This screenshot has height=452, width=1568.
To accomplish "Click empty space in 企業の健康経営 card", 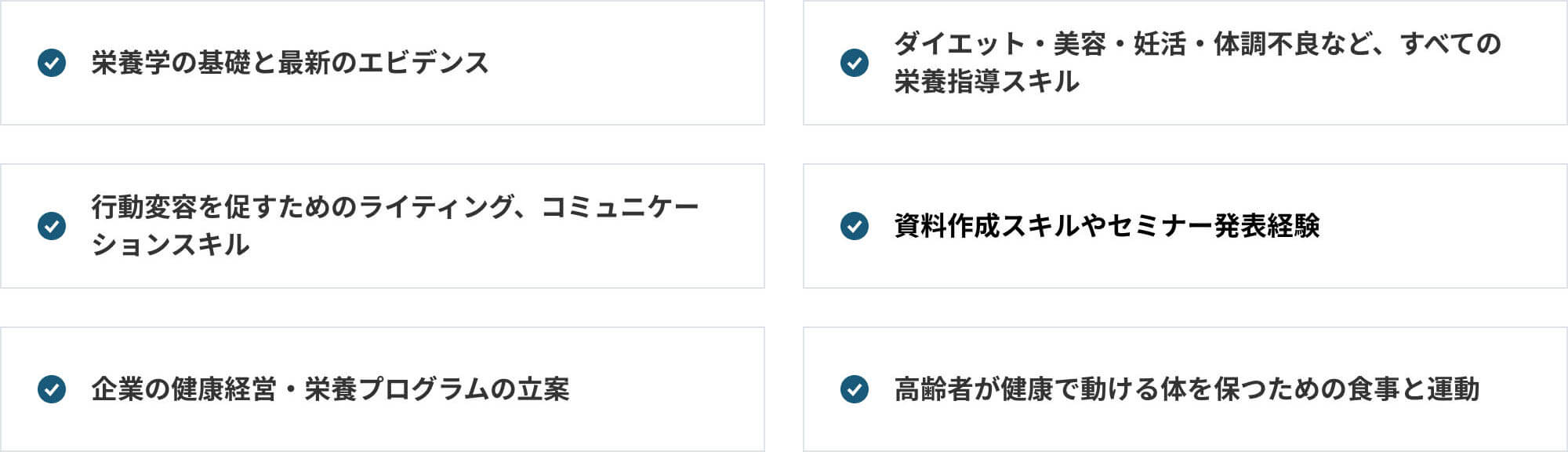I will pos(666,389).
